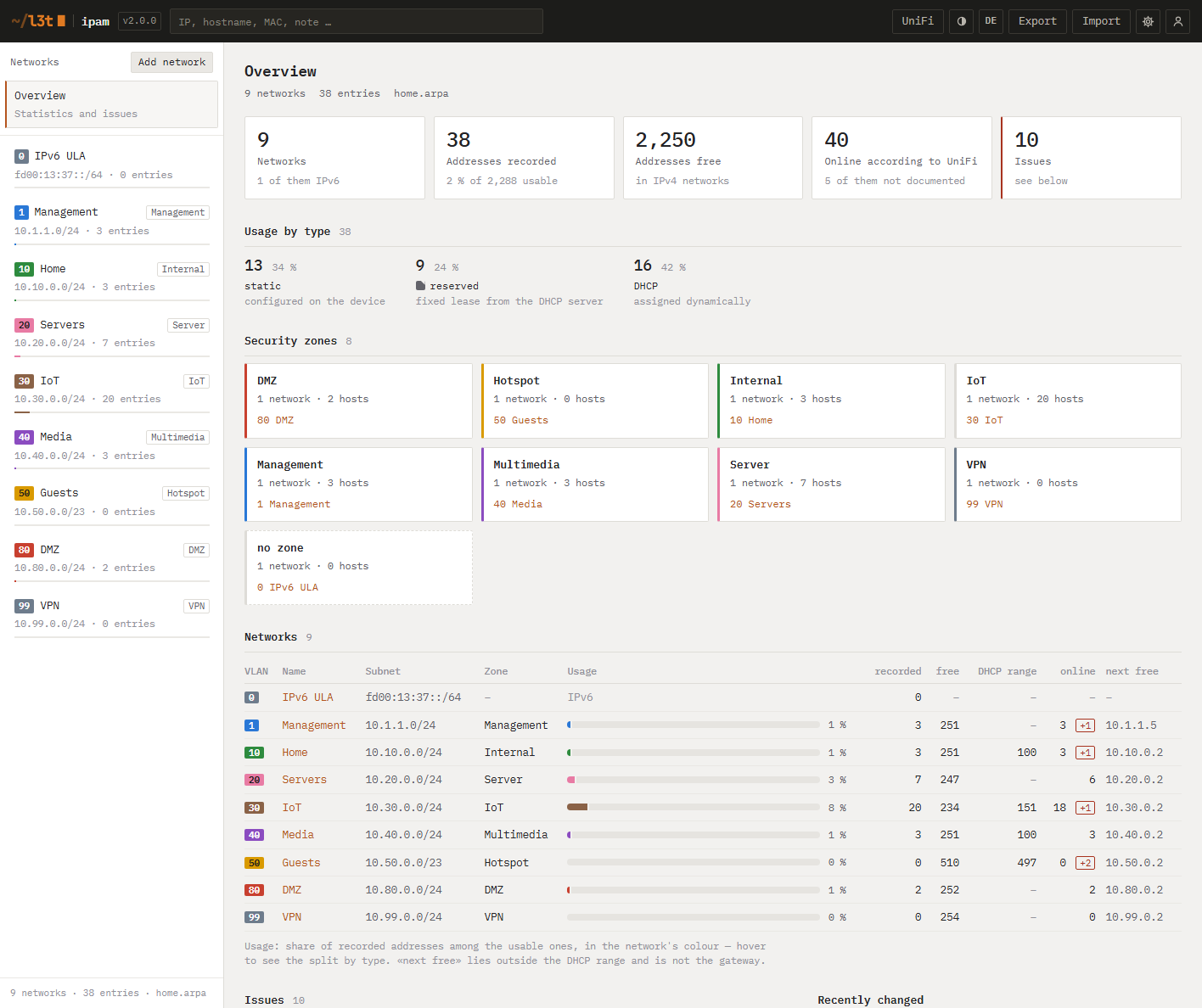
Task: Click the 40 Media link in Multimedia zone
Action: pyautogui.click(x=518, y=504)
